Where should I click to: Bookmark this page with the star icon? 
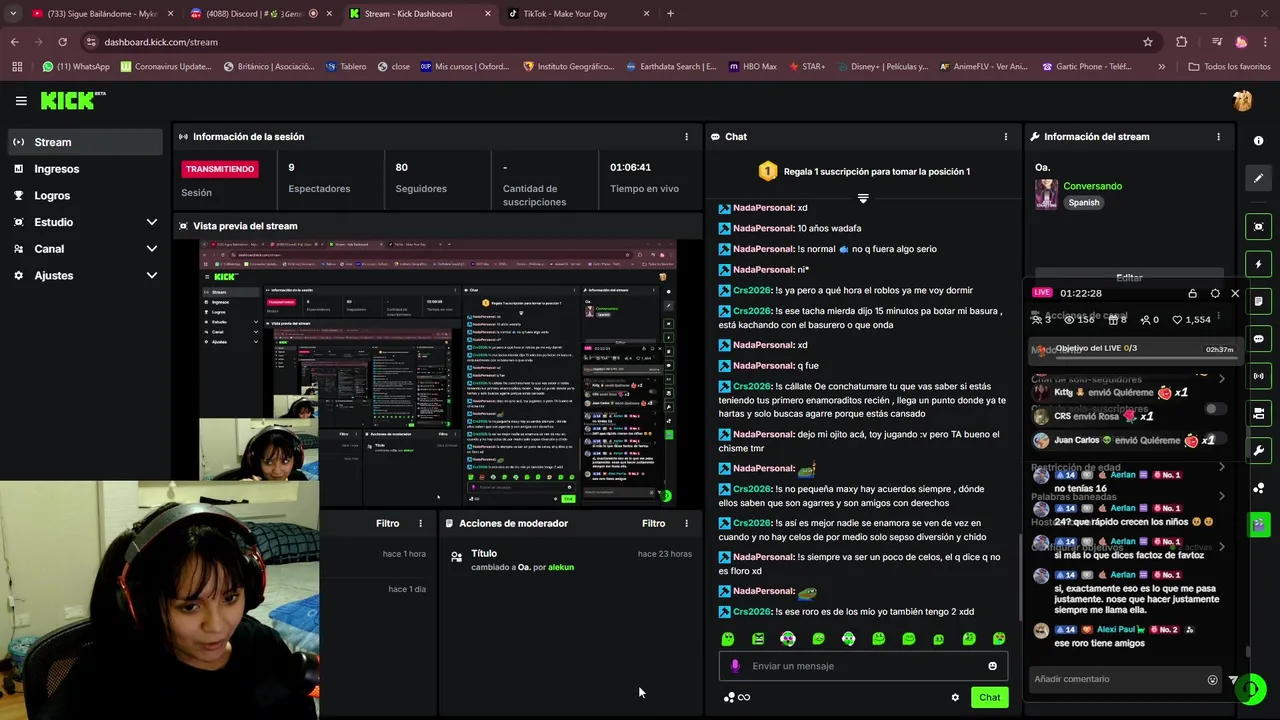[x=1148, y=42]
